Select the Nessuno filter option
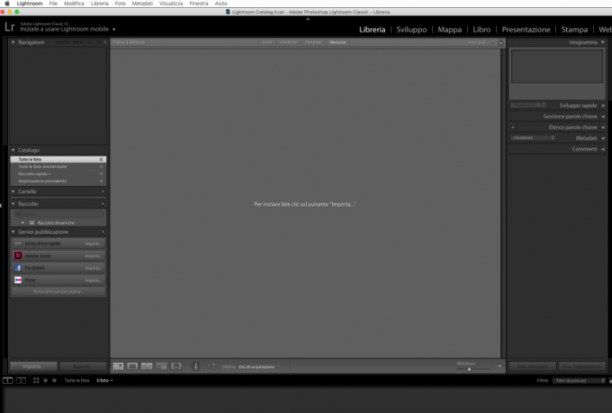The image size is (612, 413). pos(338,42)
